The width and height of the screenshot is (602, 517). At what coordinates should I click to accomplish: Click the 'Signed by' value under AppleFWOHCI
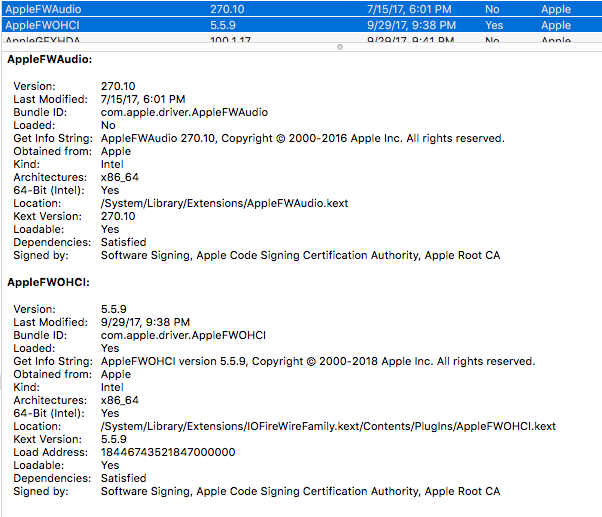coord(301,491)
